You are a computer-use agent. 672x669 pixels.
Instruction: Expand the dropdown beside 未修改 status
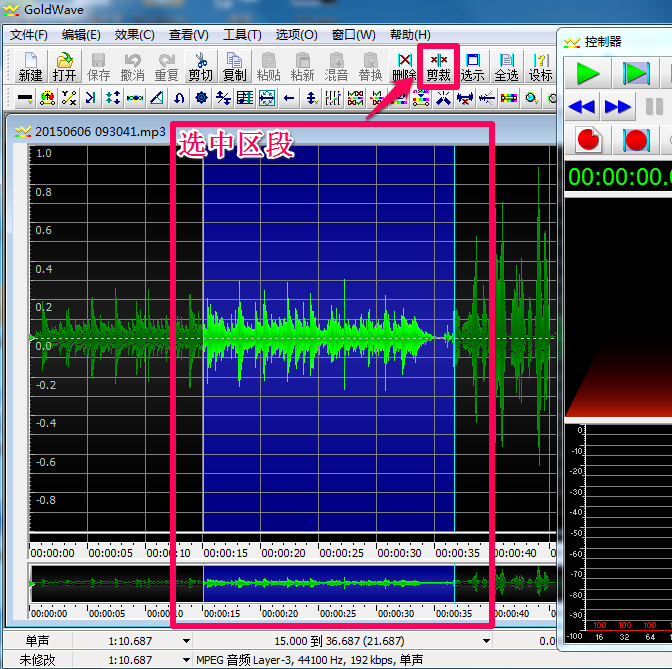pos(186,660)
